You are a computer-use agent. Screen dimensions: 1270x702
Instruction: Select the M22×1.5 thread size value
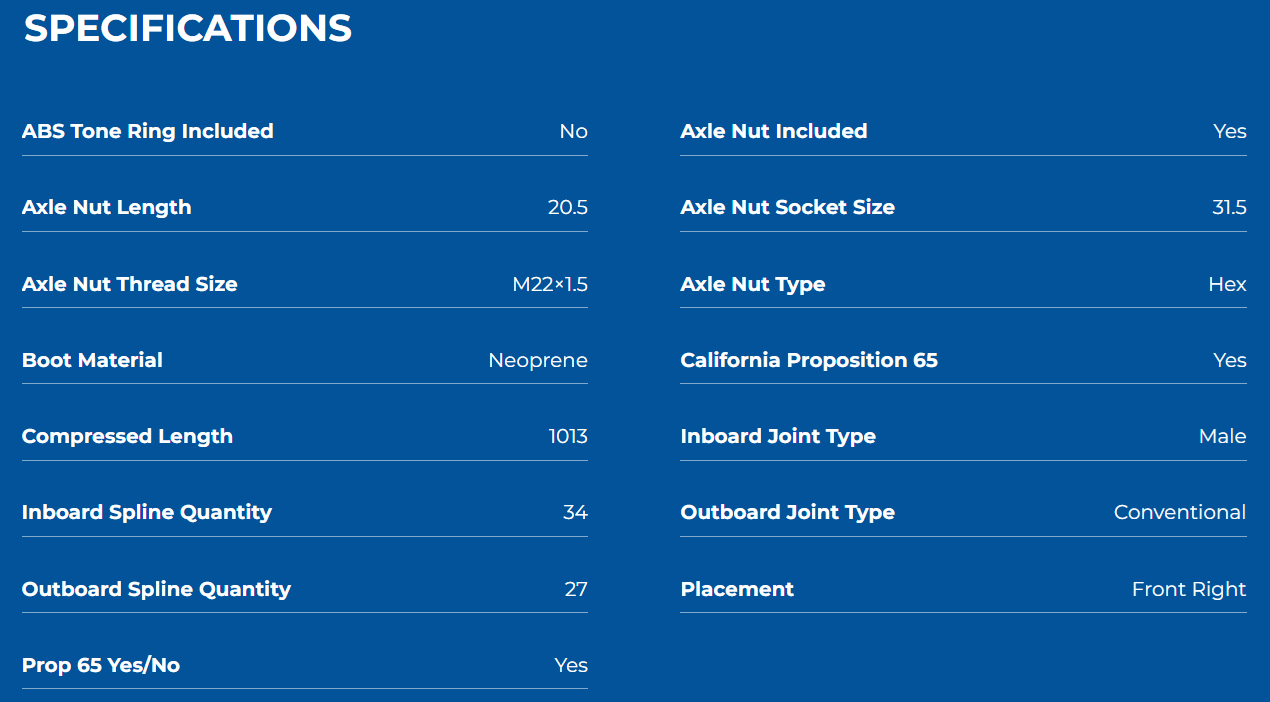[549, 285]
